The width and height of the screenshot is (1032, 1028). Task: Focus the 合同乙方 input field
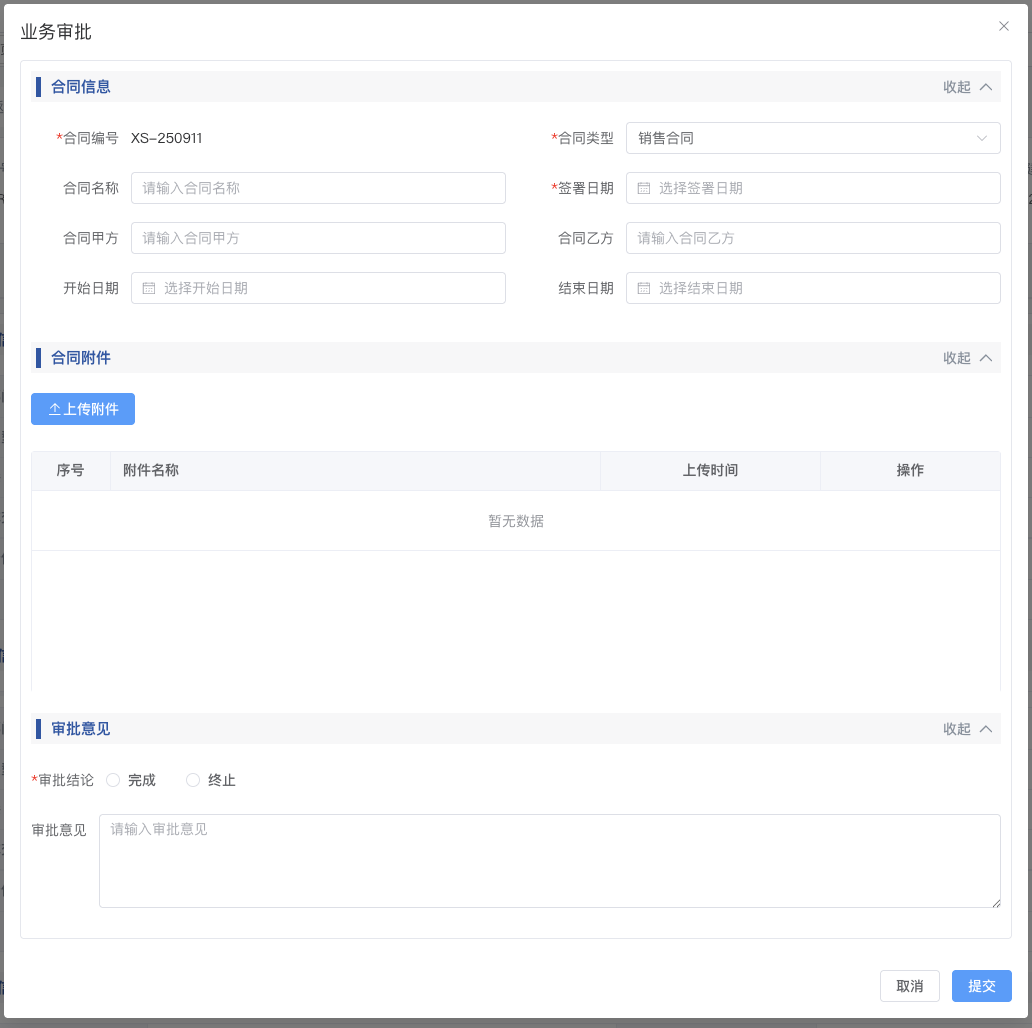[812, 238]
